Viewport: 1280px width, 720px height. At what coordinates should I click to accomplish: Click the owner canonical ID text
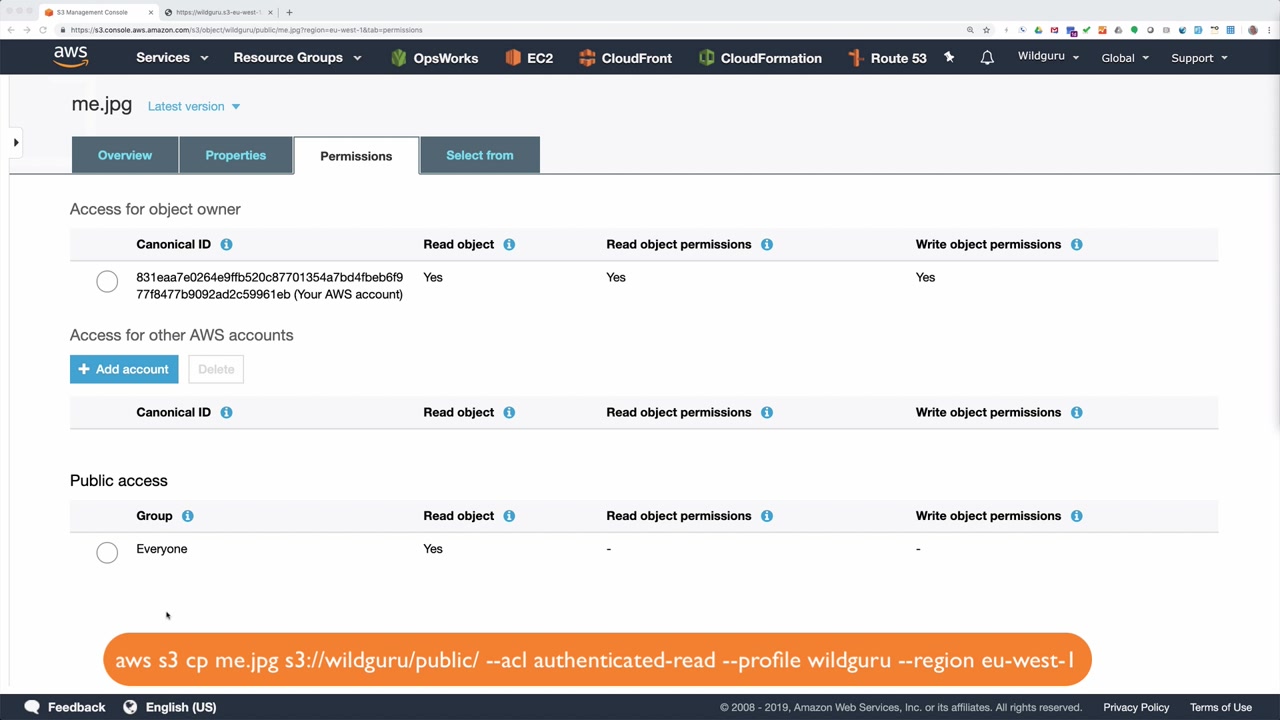click(x=270, y=286)
